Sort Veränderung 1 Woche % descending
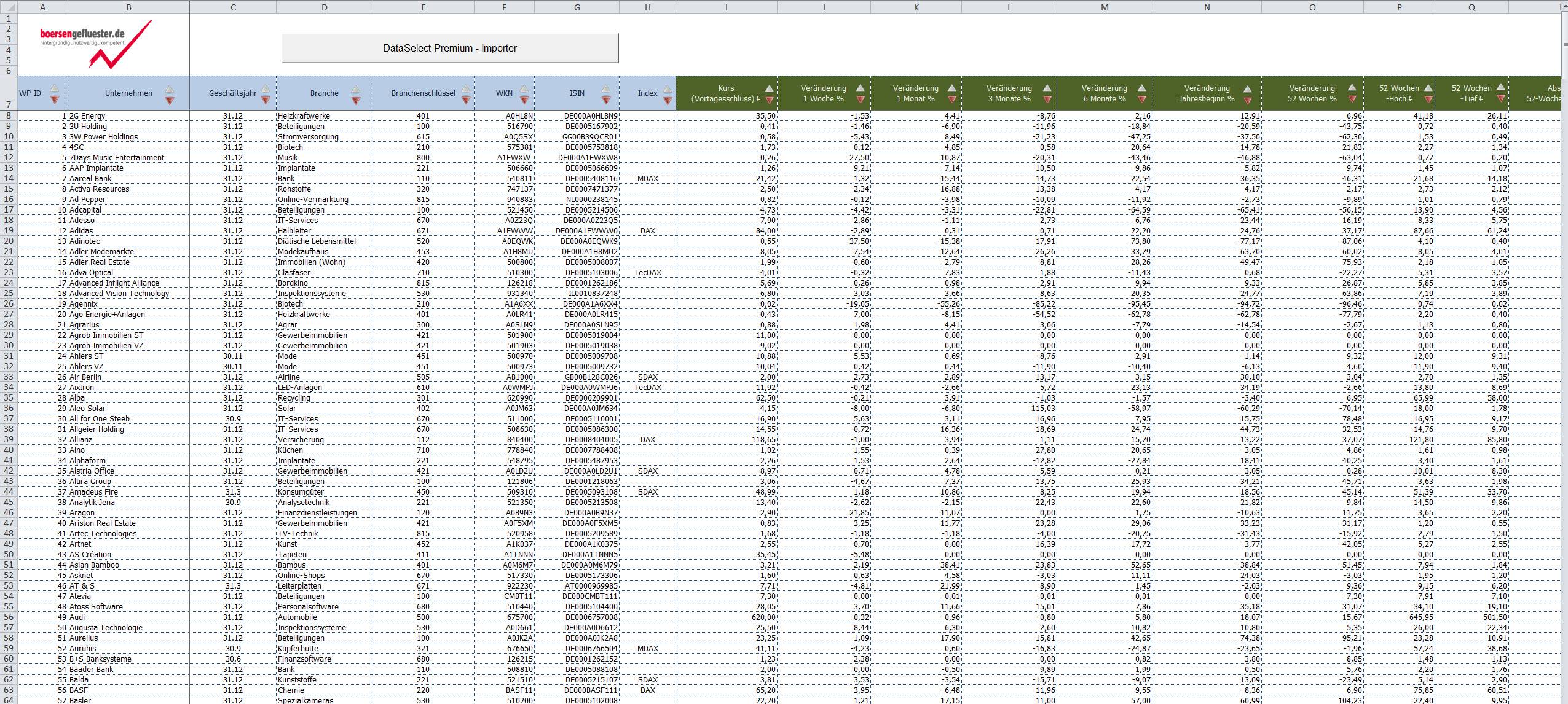 pos(861,100)
